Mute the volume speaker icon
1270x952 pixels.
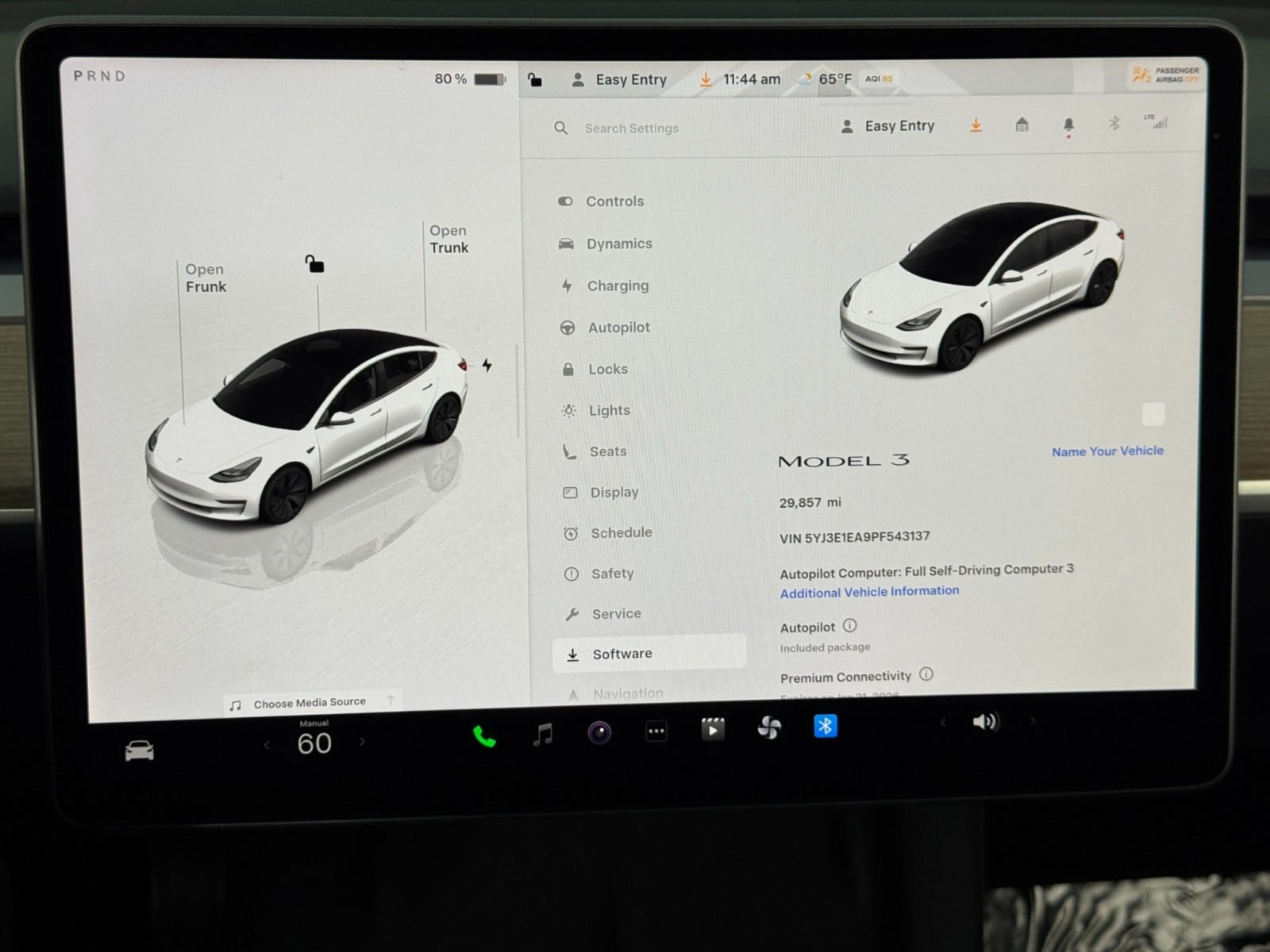click(984, 721)
